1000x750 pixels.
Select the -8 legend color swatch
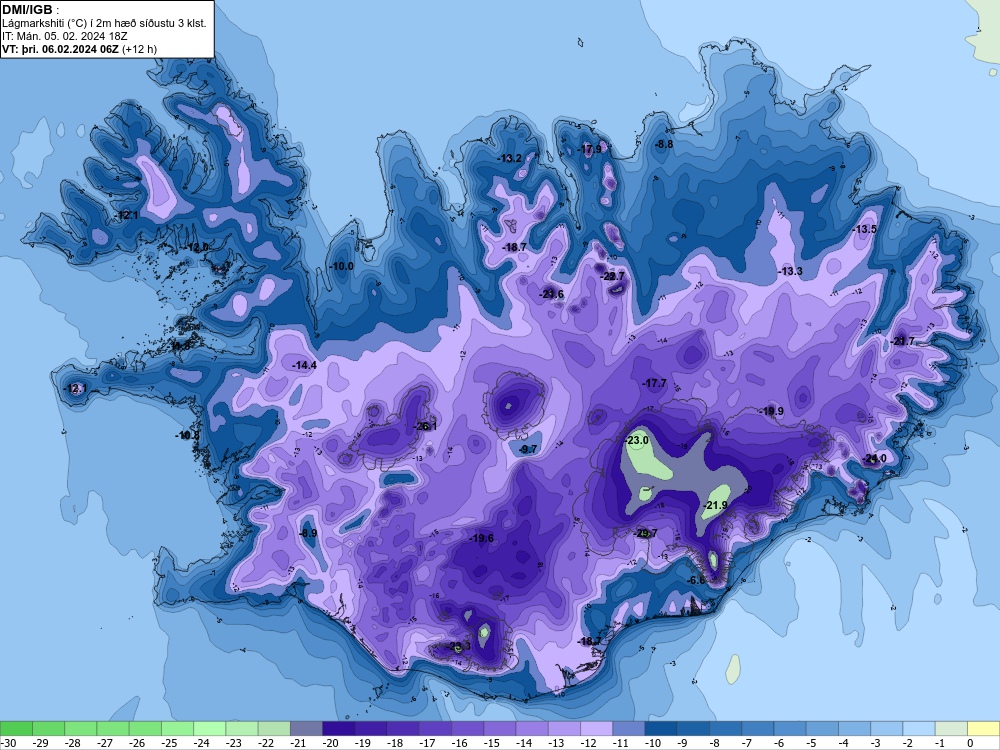pyautogui.click(x=725, y=728)
